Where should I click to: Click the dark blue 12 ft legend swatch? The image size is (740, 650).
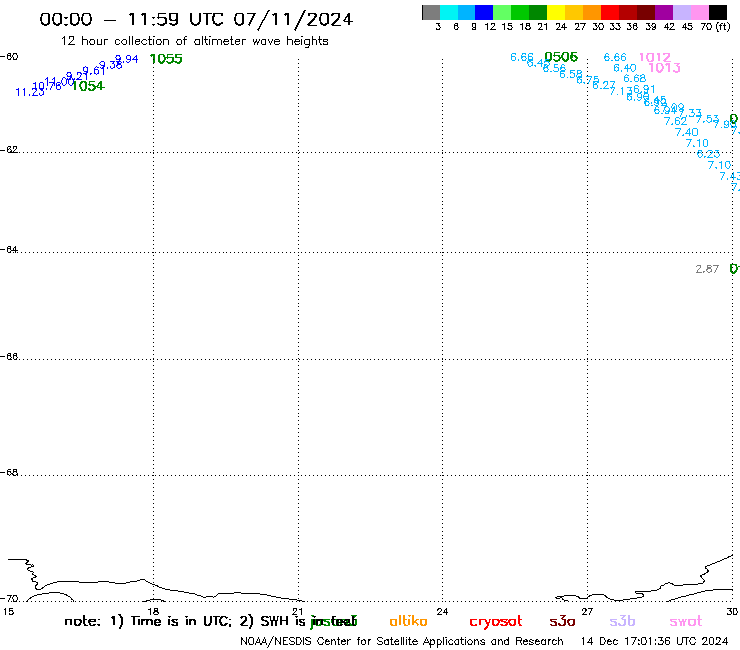tap(484, 12)
